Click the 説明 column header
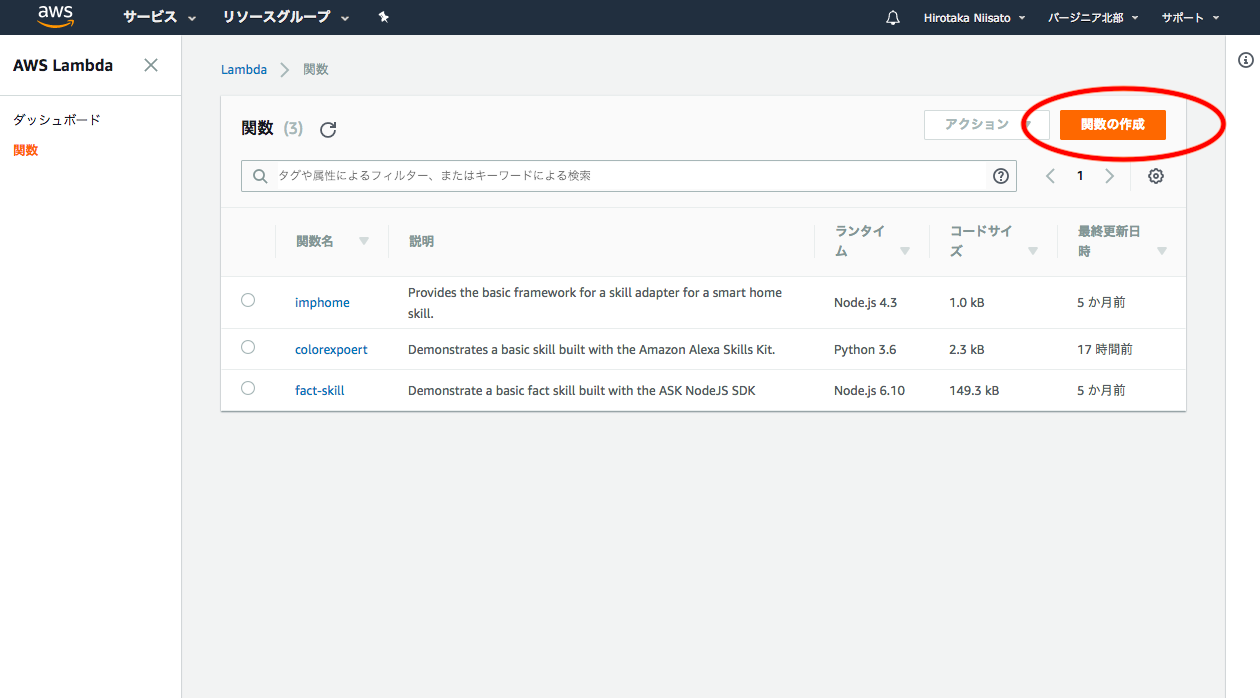The height and width of the screenshot is (698, 1260). pos(422,241)
